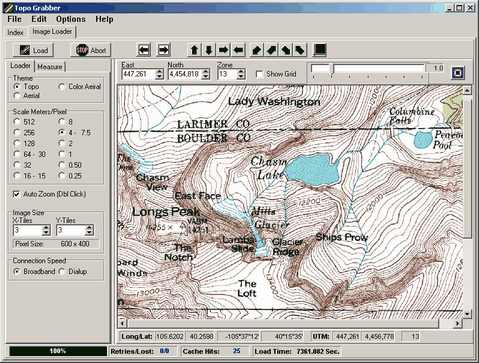Click the zoom factor slider handle
This screenshot has height=363, width=479.
331,68
